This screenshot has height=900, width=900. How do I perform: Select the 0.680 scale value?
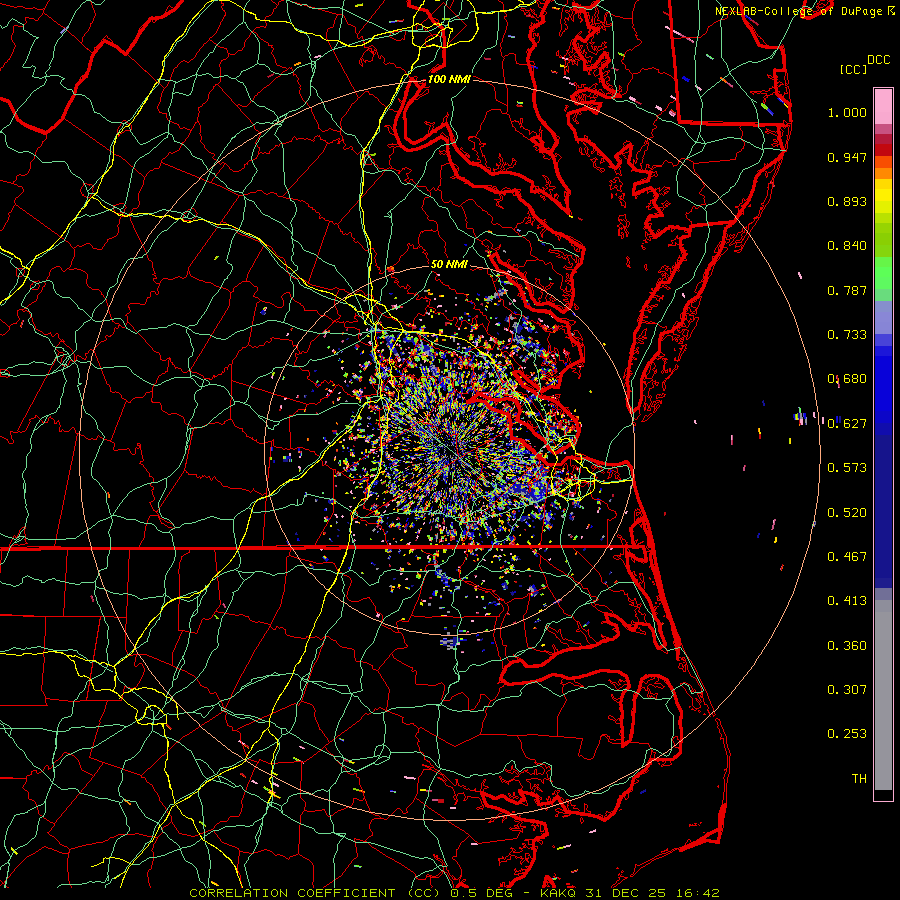click(847, 379)
